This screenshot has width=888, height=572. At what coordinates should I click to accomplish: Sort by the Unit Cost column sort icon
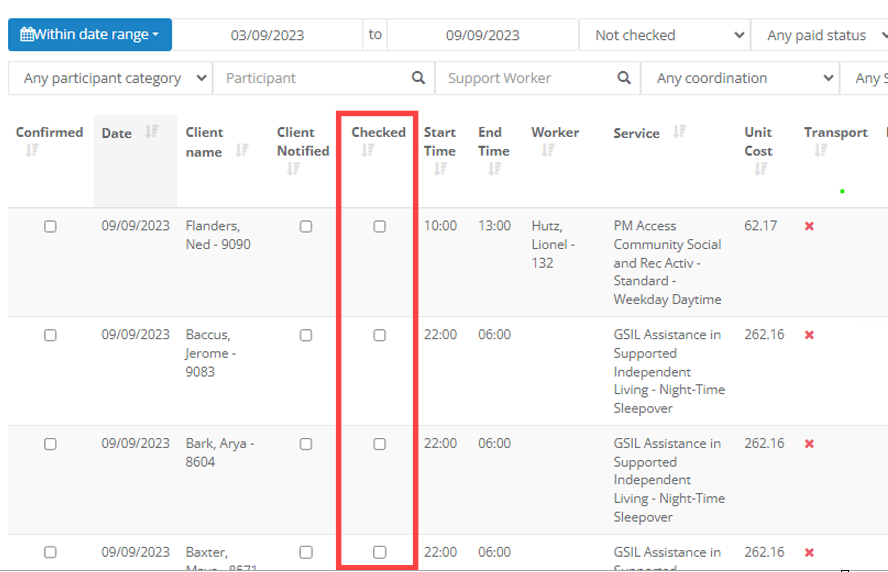[761, 169]
